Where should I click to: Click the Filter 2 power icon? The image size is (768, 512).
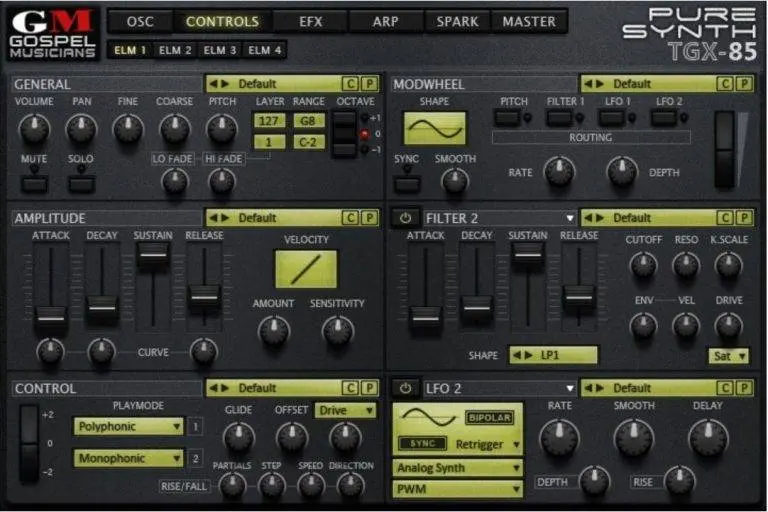pyautogui.click(x=406, y=218)
